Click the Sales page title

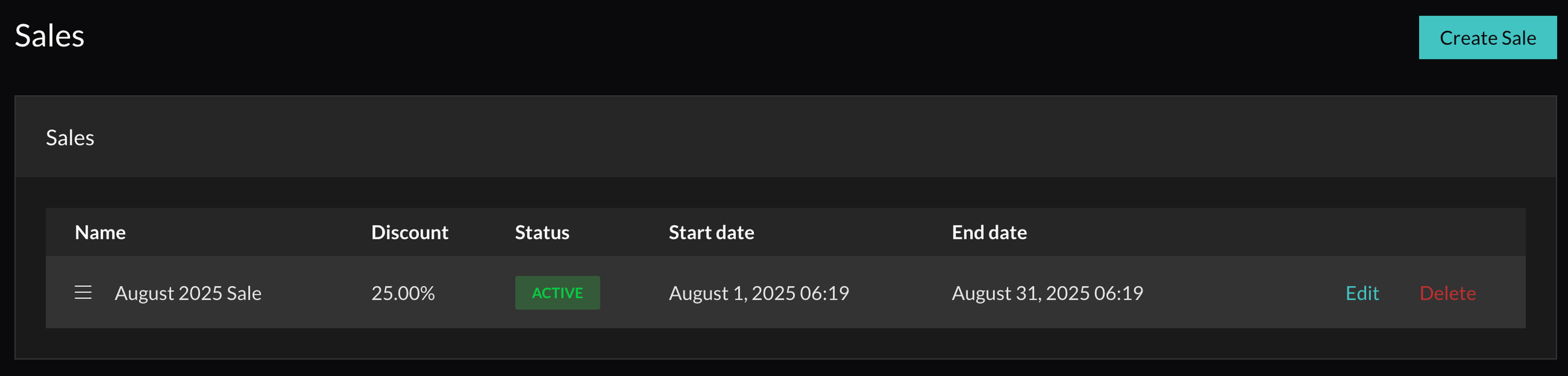(x=50, y=36)
